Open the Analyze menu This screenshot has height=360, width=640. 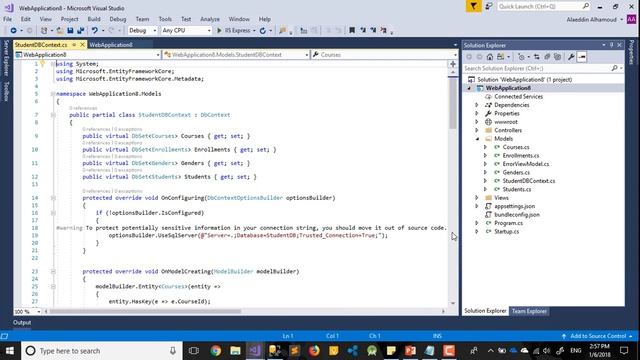pos(210,19)
